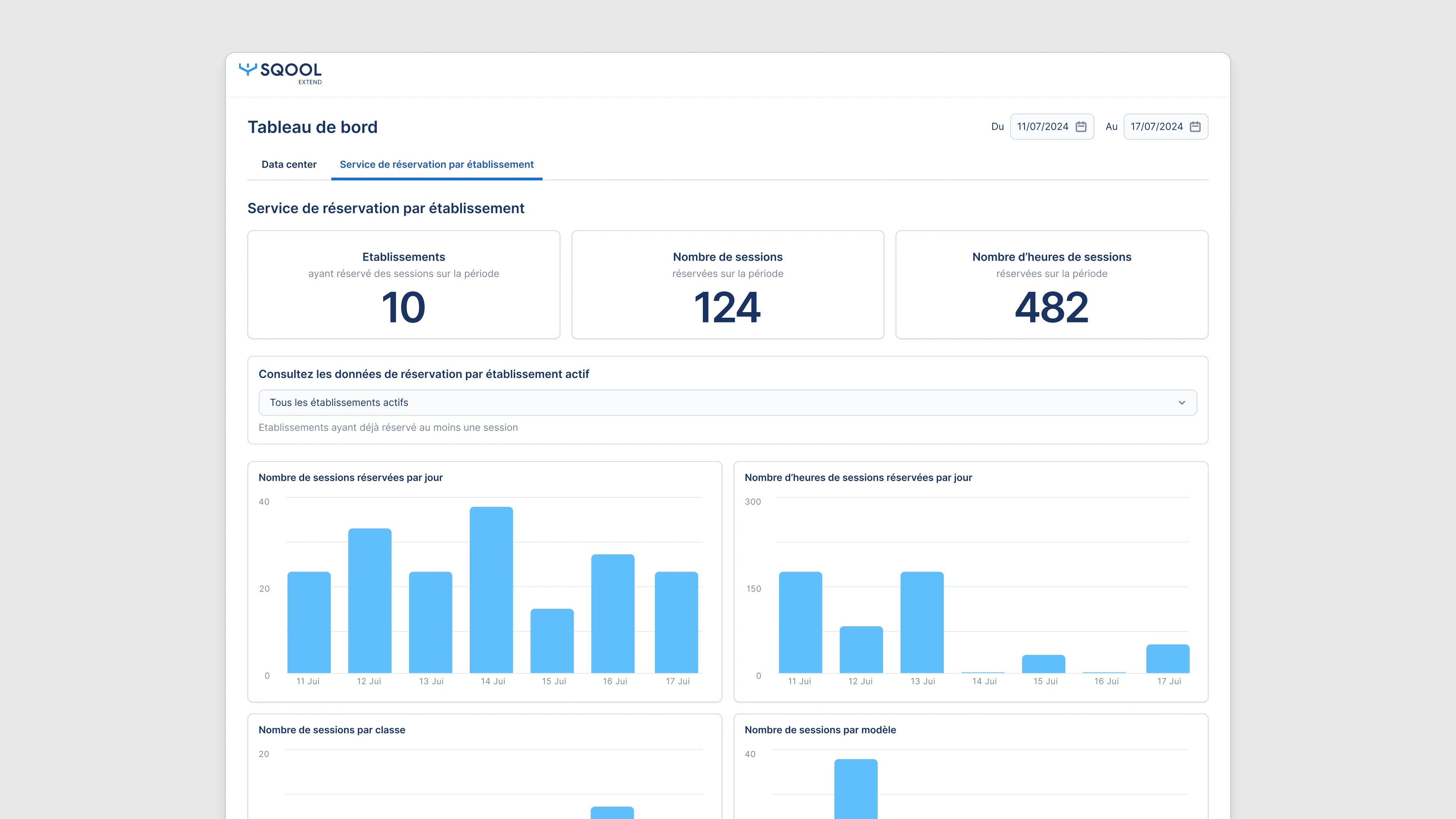Click the Etablissements card showing 10
The width and height of the screenshot is (1456, 819).
pos(404,284)
